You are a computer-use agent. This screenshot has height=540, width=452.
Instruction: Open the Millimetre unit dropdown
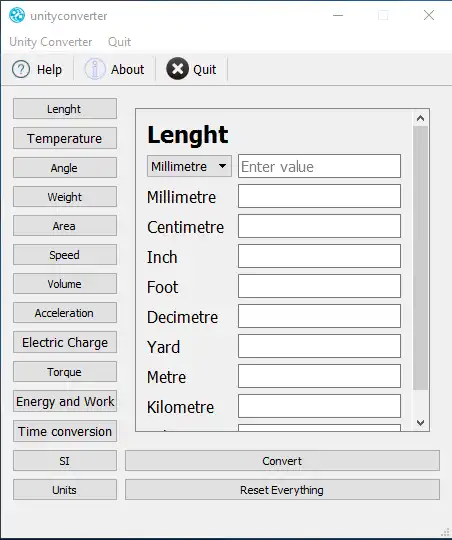point(189,166)
